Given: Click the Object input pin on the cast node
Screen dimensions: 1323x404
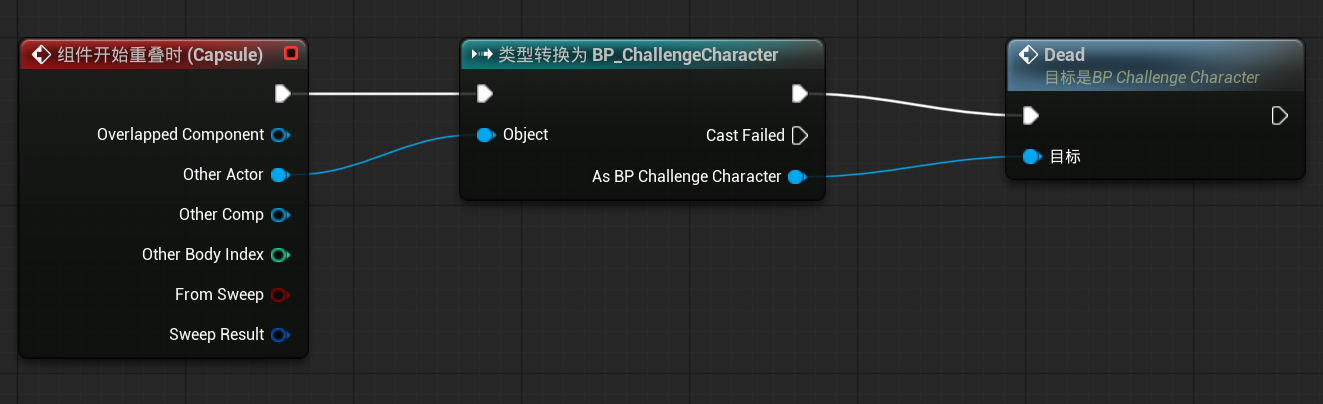Looking at the screenshot, I should tap(486, 134).
